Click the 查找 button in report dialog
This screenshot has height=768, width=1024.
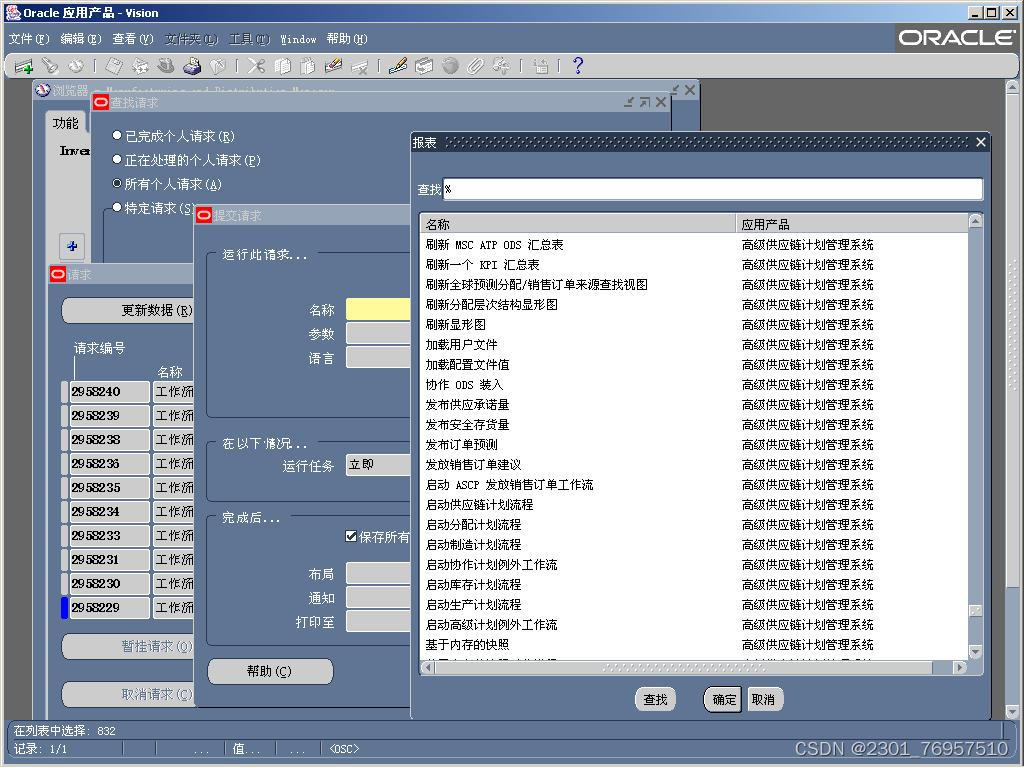[x=655, y=699]
